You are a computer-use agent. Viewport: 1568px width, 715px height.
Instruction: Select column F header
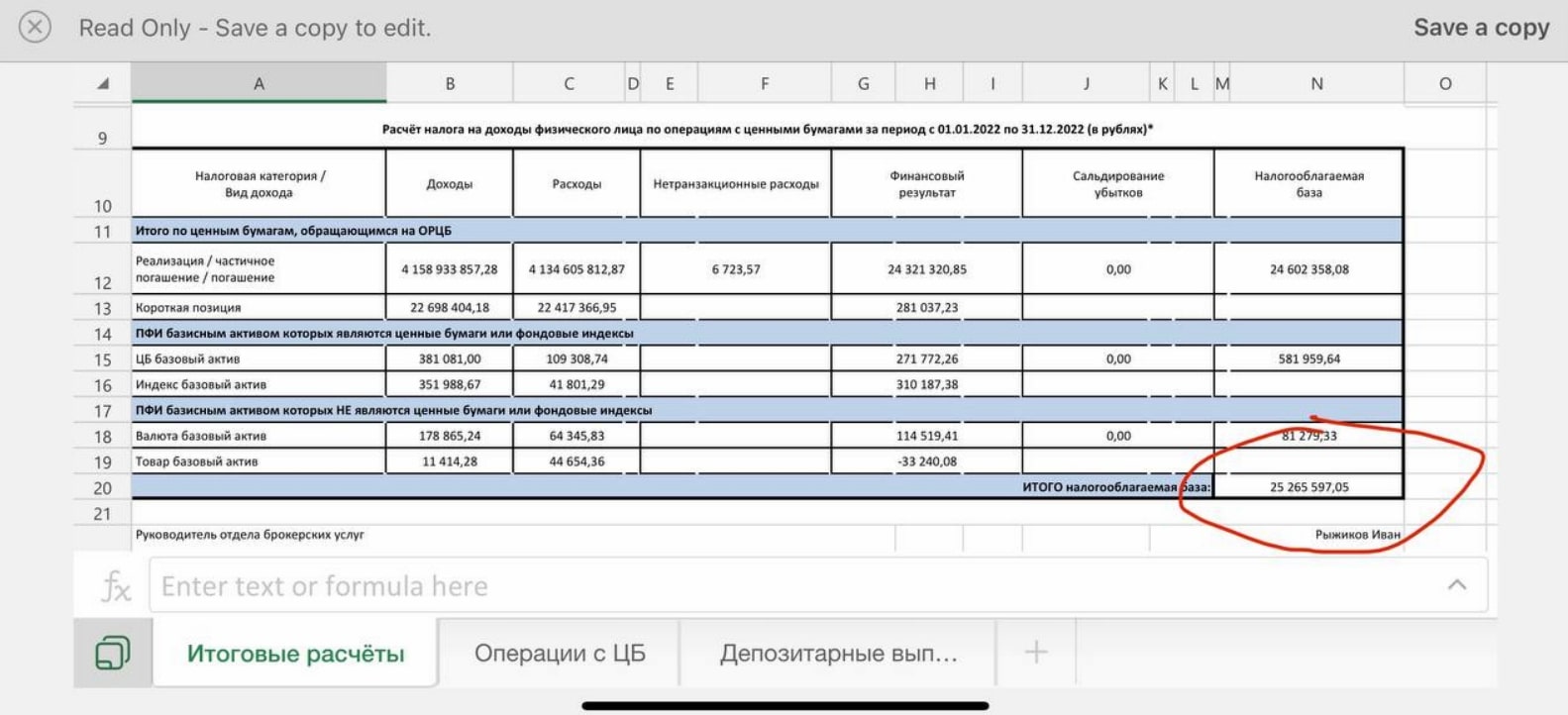[765, 84]
